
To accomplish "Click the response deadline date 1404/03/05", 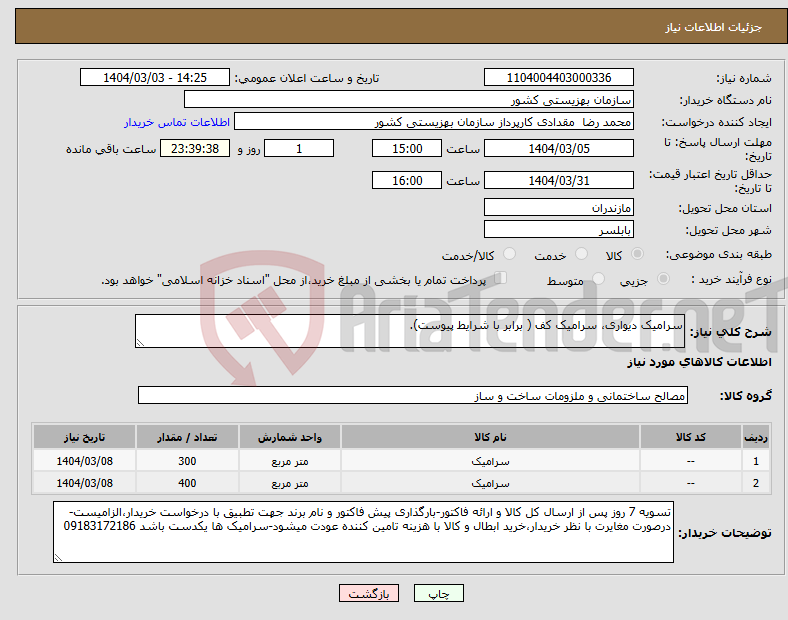I will [x=558, y=149].
